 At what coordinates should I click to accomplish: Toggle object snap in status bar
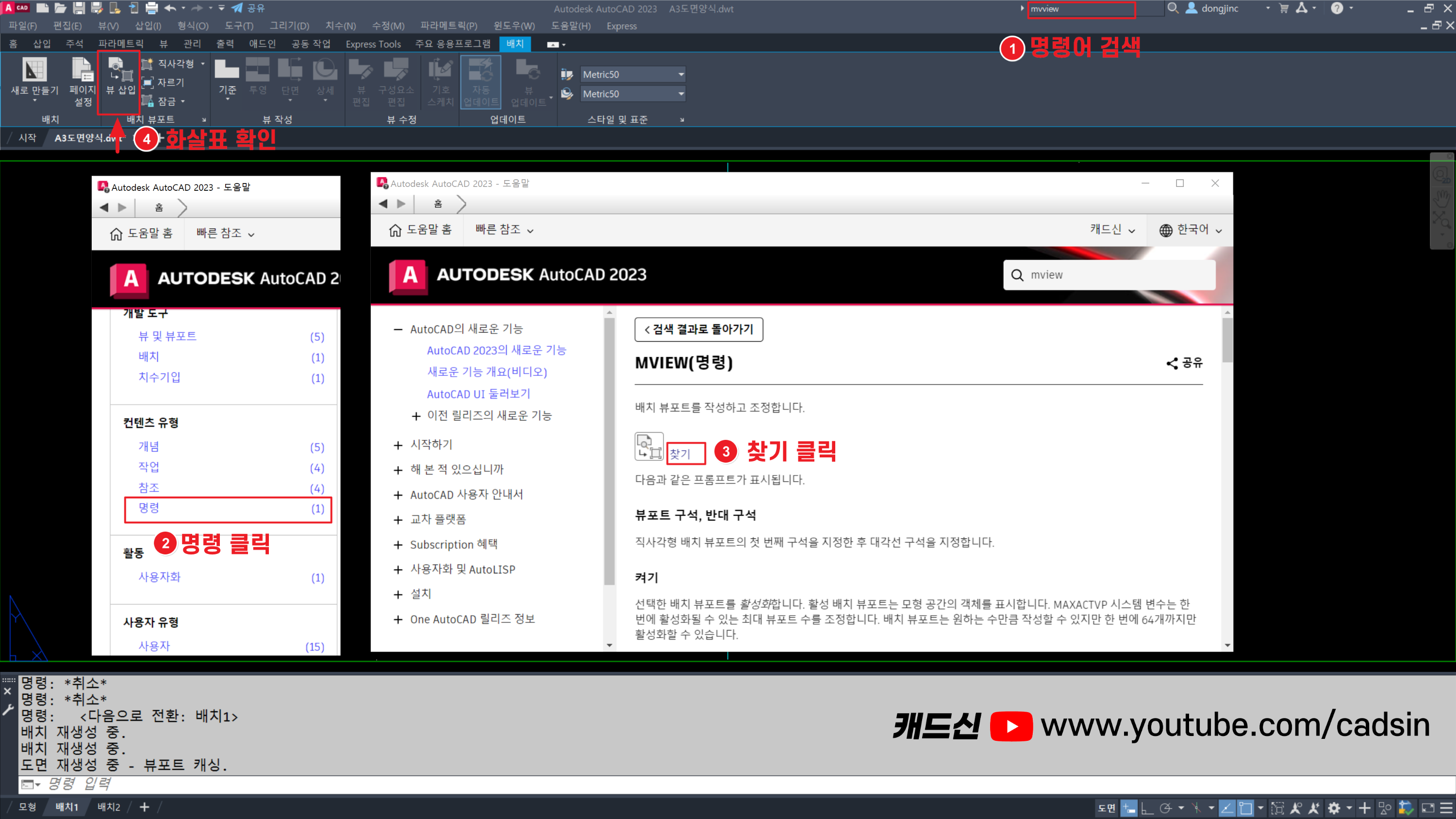1245,808
